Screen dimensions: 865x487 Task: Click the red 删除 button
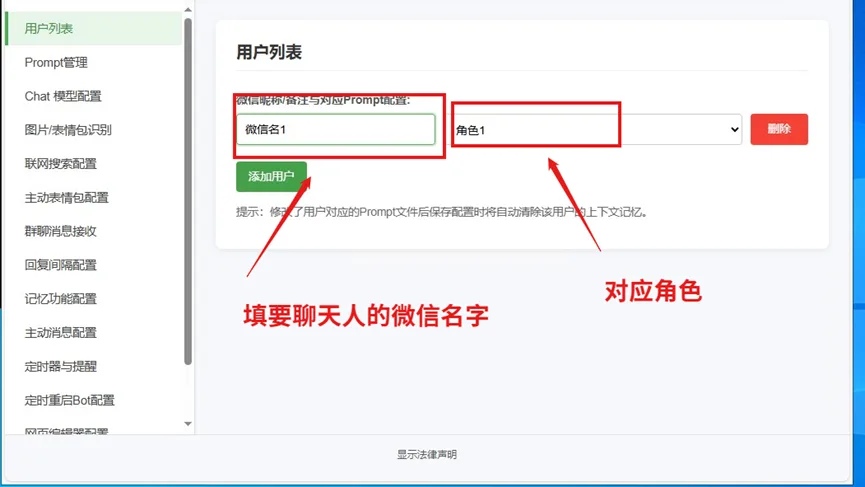pyautogui.click(x=779, y=129)
